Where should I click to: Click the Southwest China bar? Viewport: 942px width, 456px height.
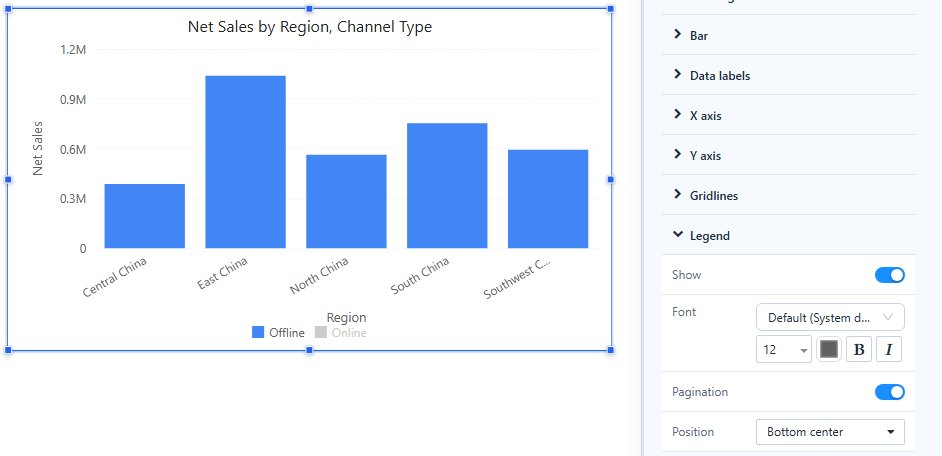[548, 199]
